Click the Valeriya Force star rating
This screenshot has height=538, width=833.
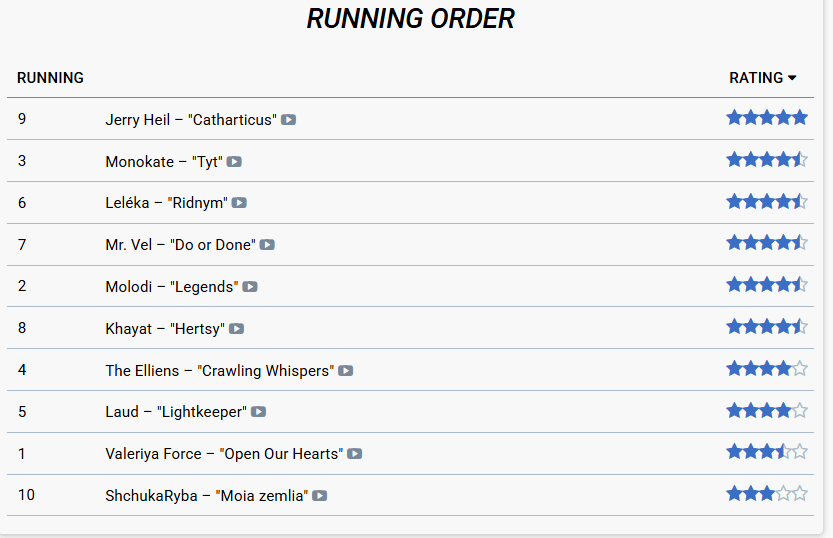coord(766,452)
